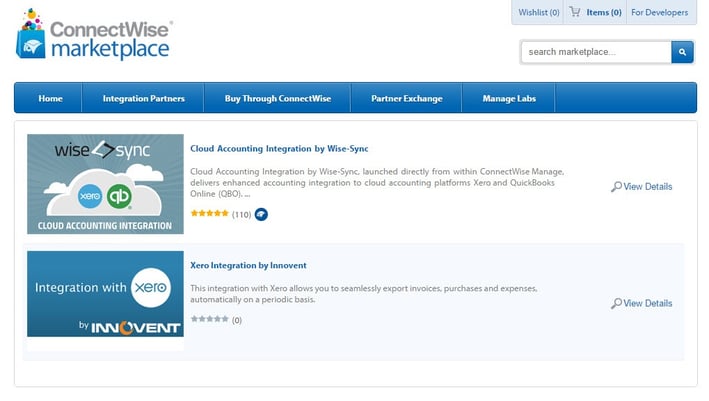Viewport: 709px width, 401px height.
Task: Click the Innovent Xero description text
Action: click(364, 294)
